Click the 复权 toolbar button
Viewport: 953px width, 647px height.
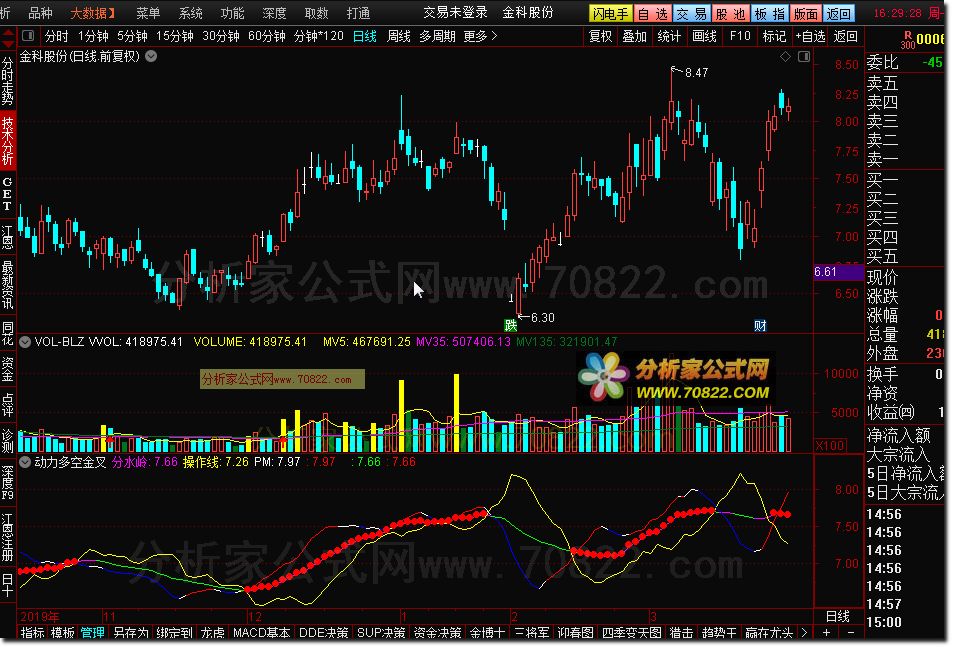coord(600,36)
